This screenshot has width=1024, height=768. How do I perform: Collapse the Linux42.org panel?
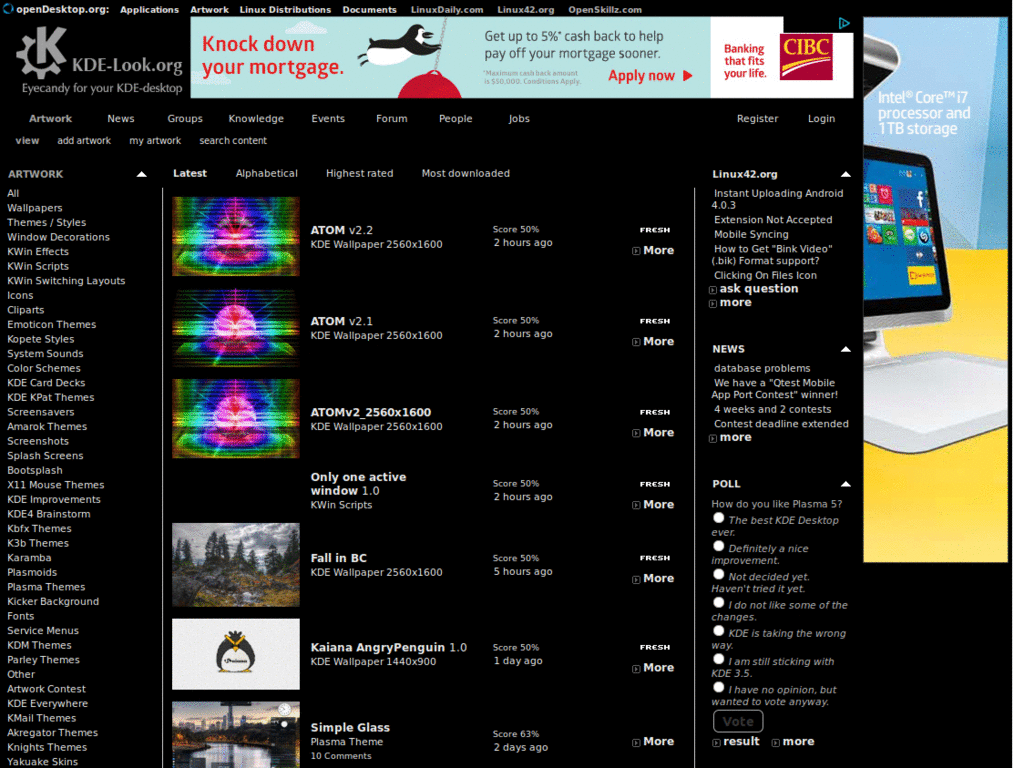click(x=845, y=174)
